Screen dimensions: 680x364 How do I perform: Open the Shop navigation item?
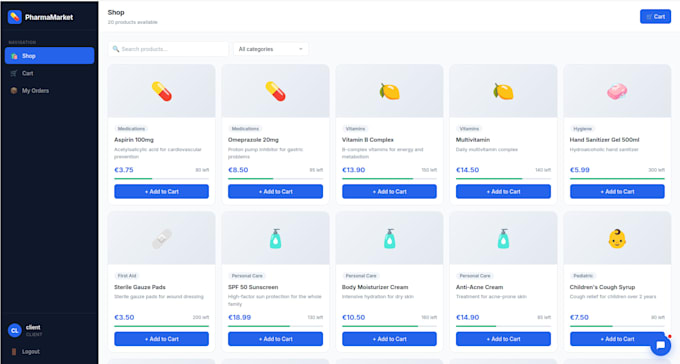click(x=49, y=56)
